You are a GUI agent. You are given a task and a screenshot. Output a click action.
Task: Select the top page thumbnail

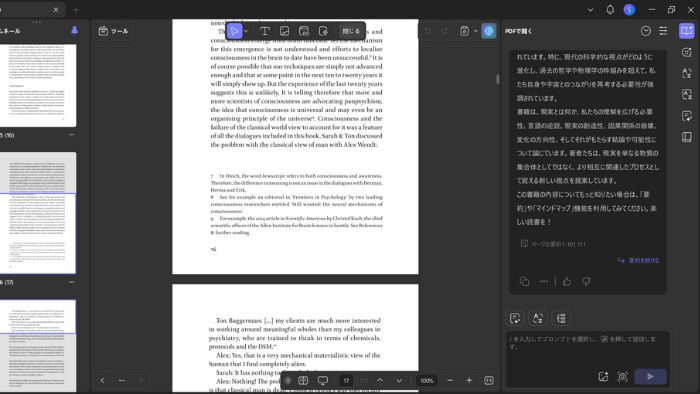point(38,85)
